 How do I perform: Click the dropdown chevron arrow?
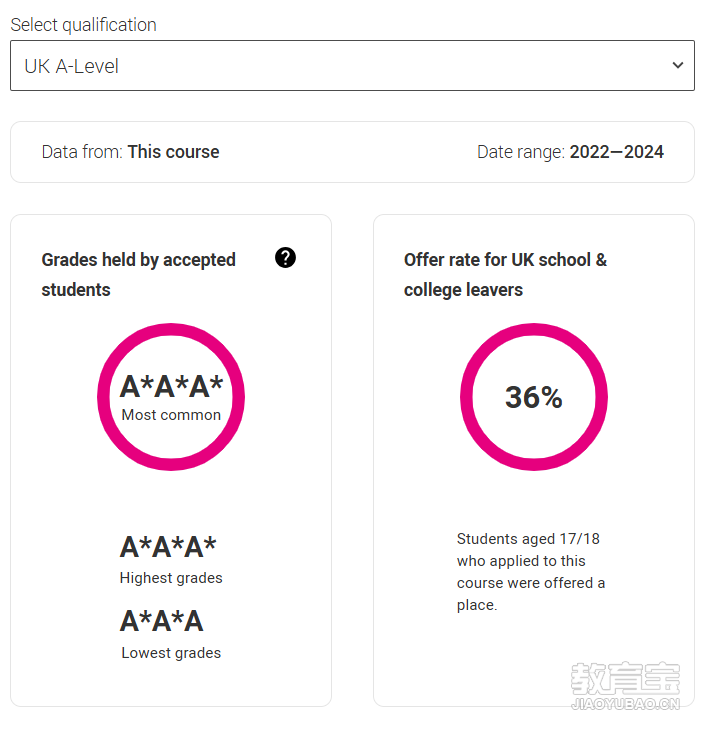tap(678, 65)
